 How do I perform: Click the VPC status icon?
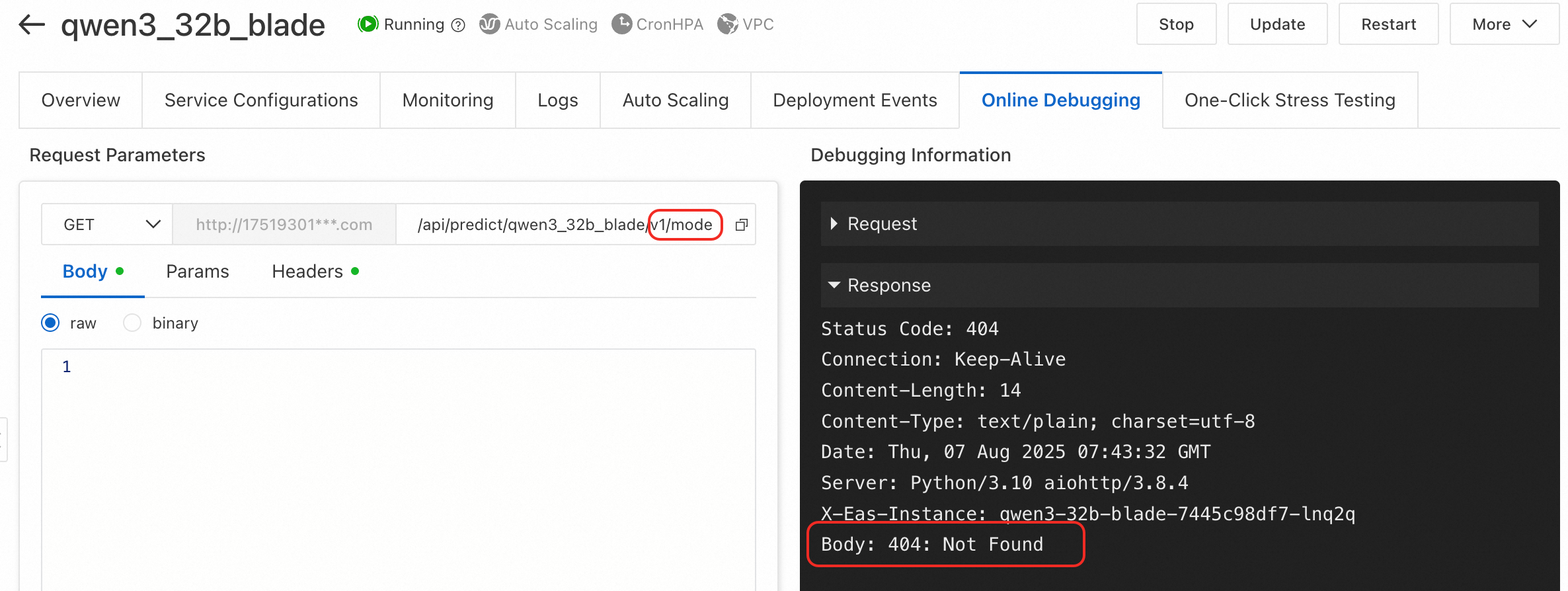(727, 24)
